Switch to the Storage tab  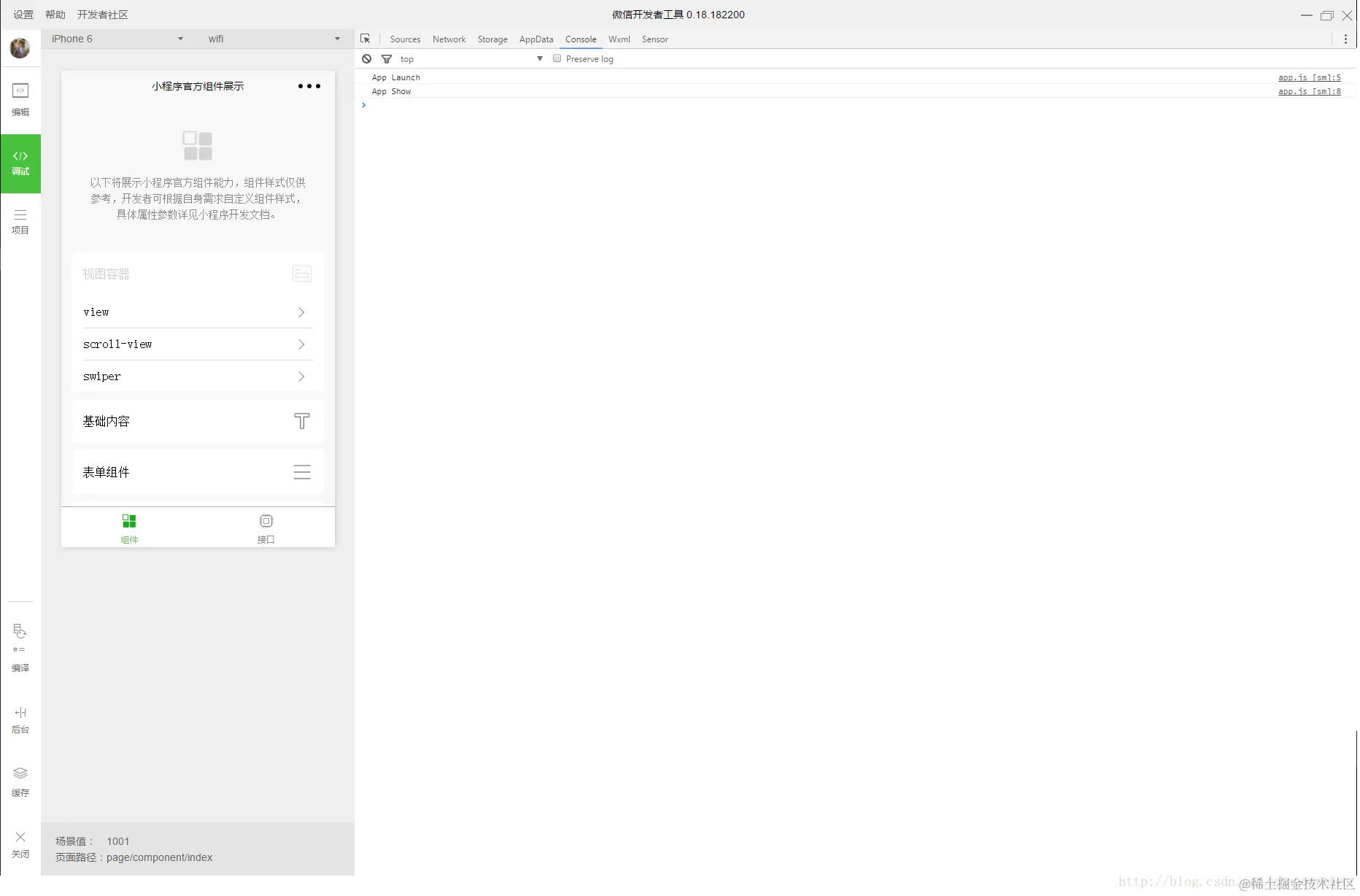tap(492, 39)
